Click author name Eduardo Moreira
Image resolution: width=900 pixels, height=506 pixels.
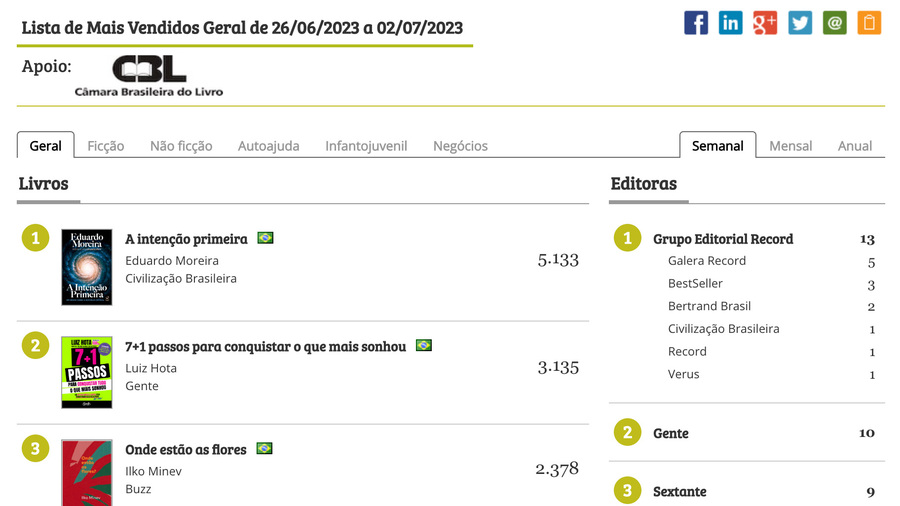pos(172,260)
